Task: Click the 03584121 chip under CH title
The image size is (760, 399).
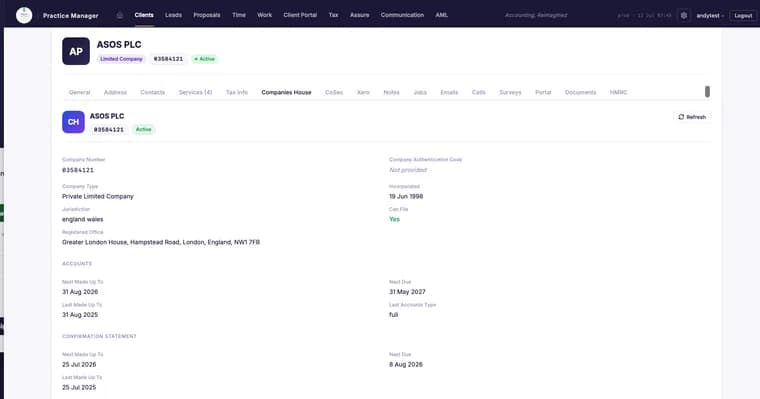Action: click(x=109, y=129)
